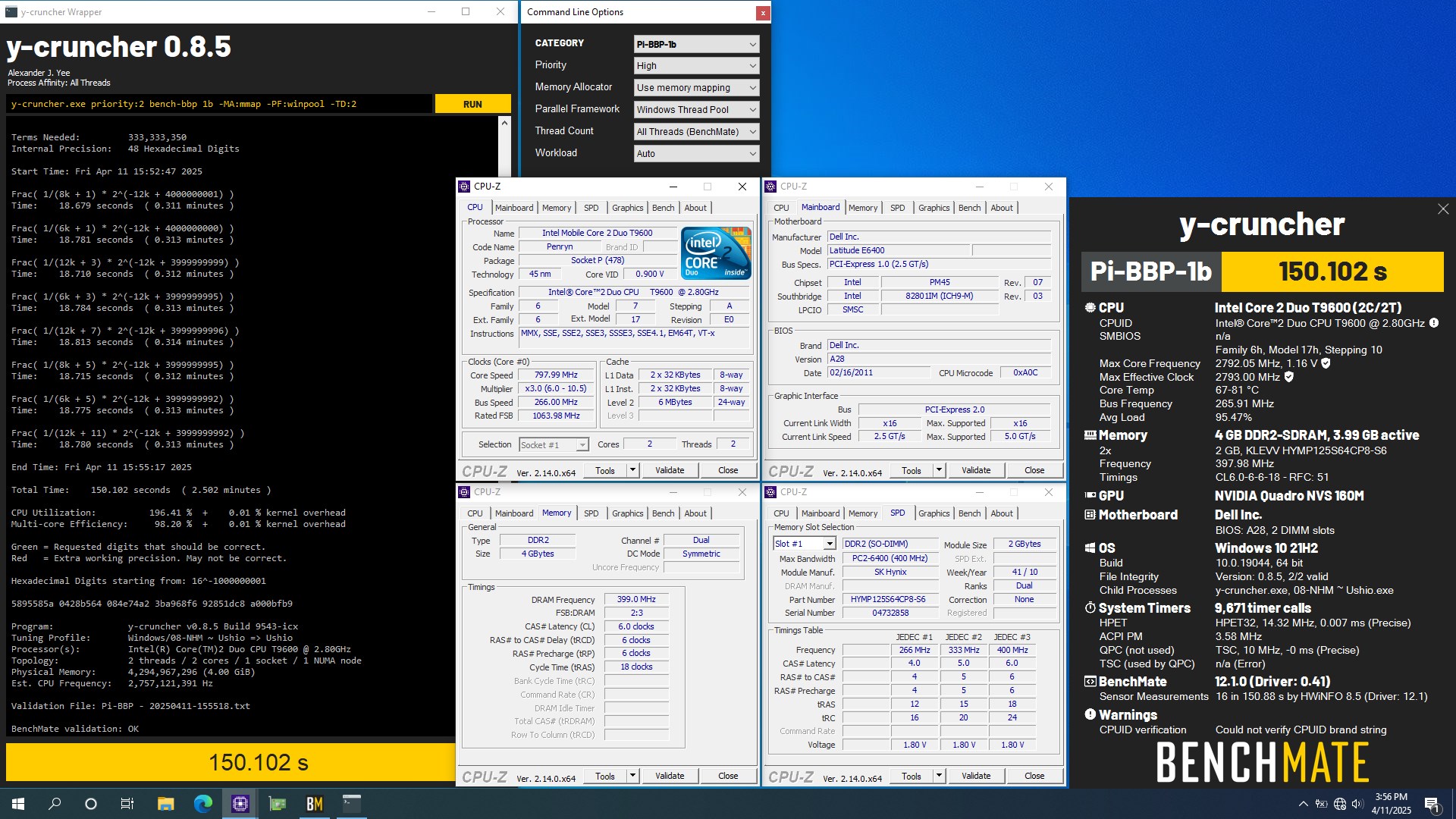Click the RUN button

click(472, 104)
